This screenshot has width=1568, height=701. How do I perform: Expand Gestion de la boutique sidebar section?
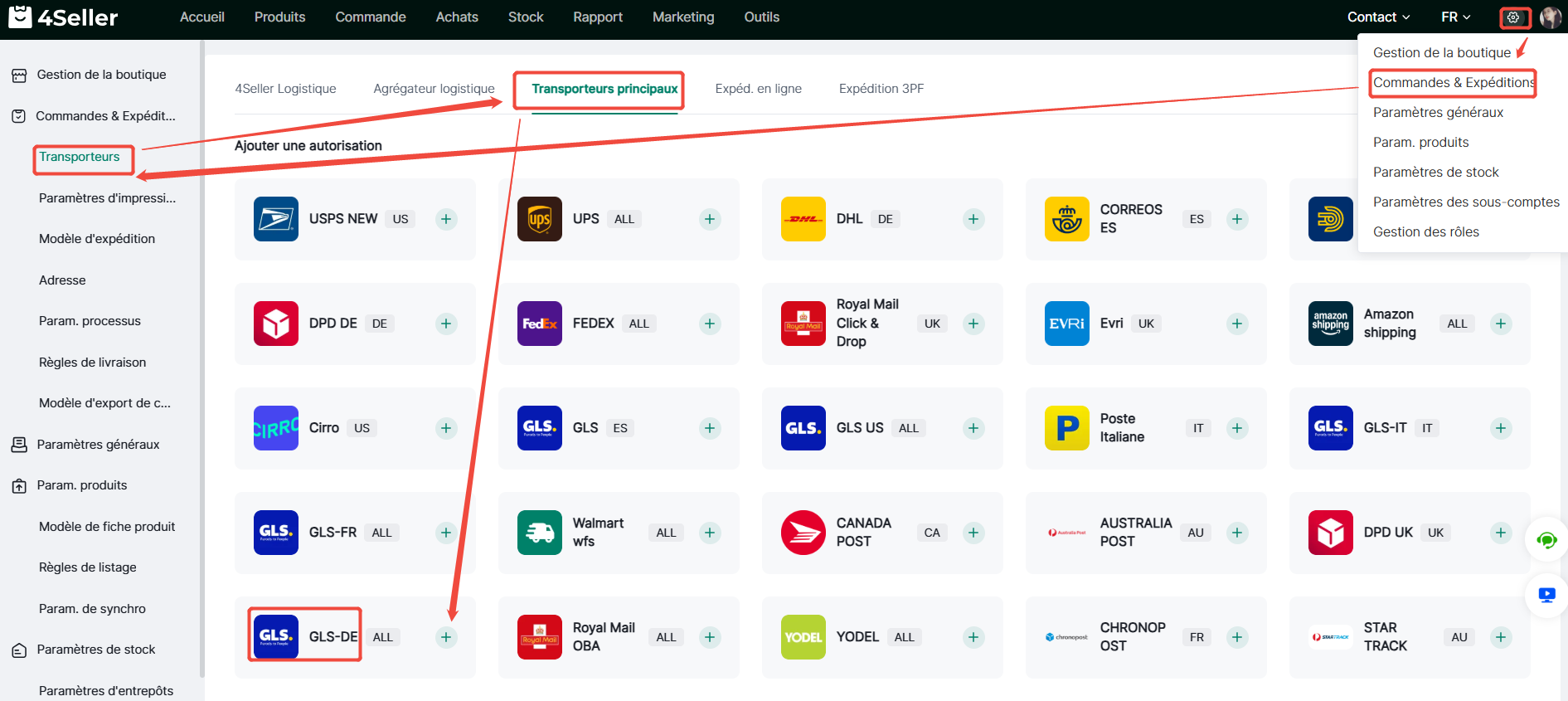tap(100, 75)
